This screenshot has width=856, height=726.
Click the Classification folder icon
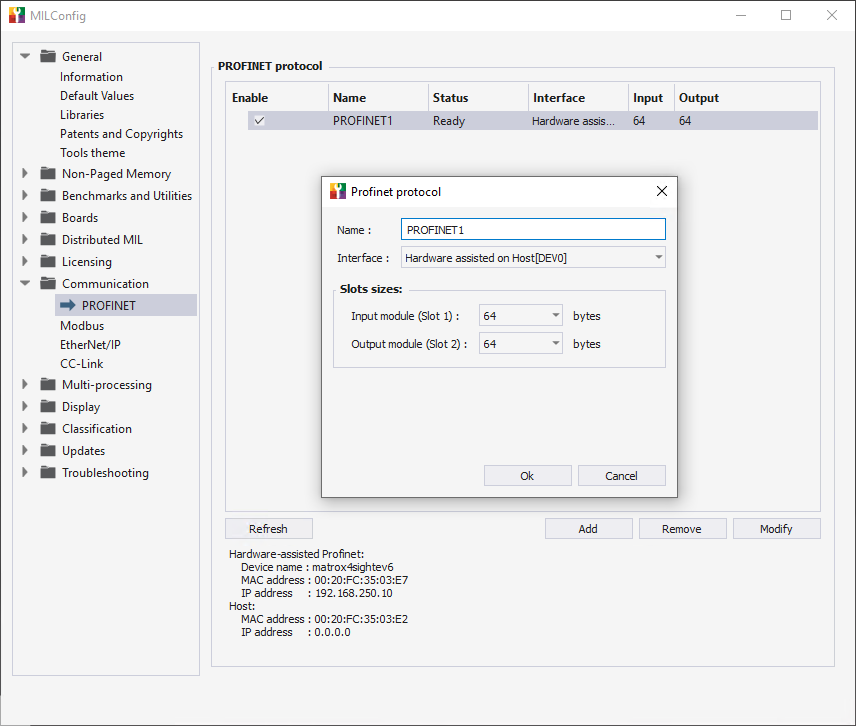click(x=47, y=429)
